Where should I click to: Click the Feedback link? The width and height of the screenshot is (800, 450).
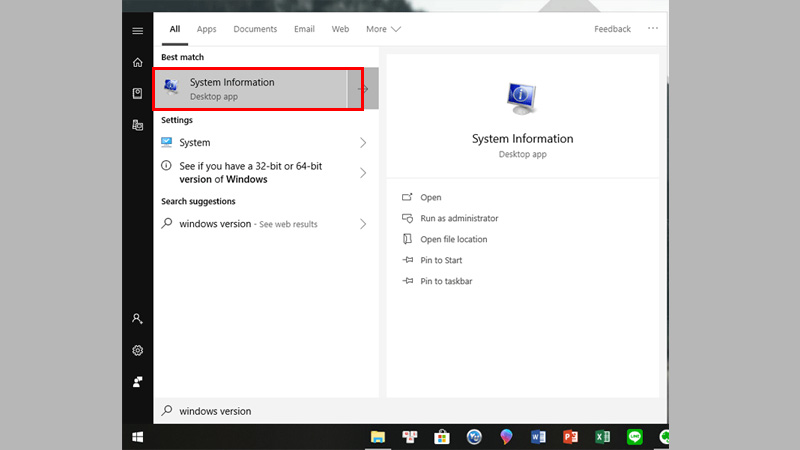pyautogui.click(x=612, y=29)
